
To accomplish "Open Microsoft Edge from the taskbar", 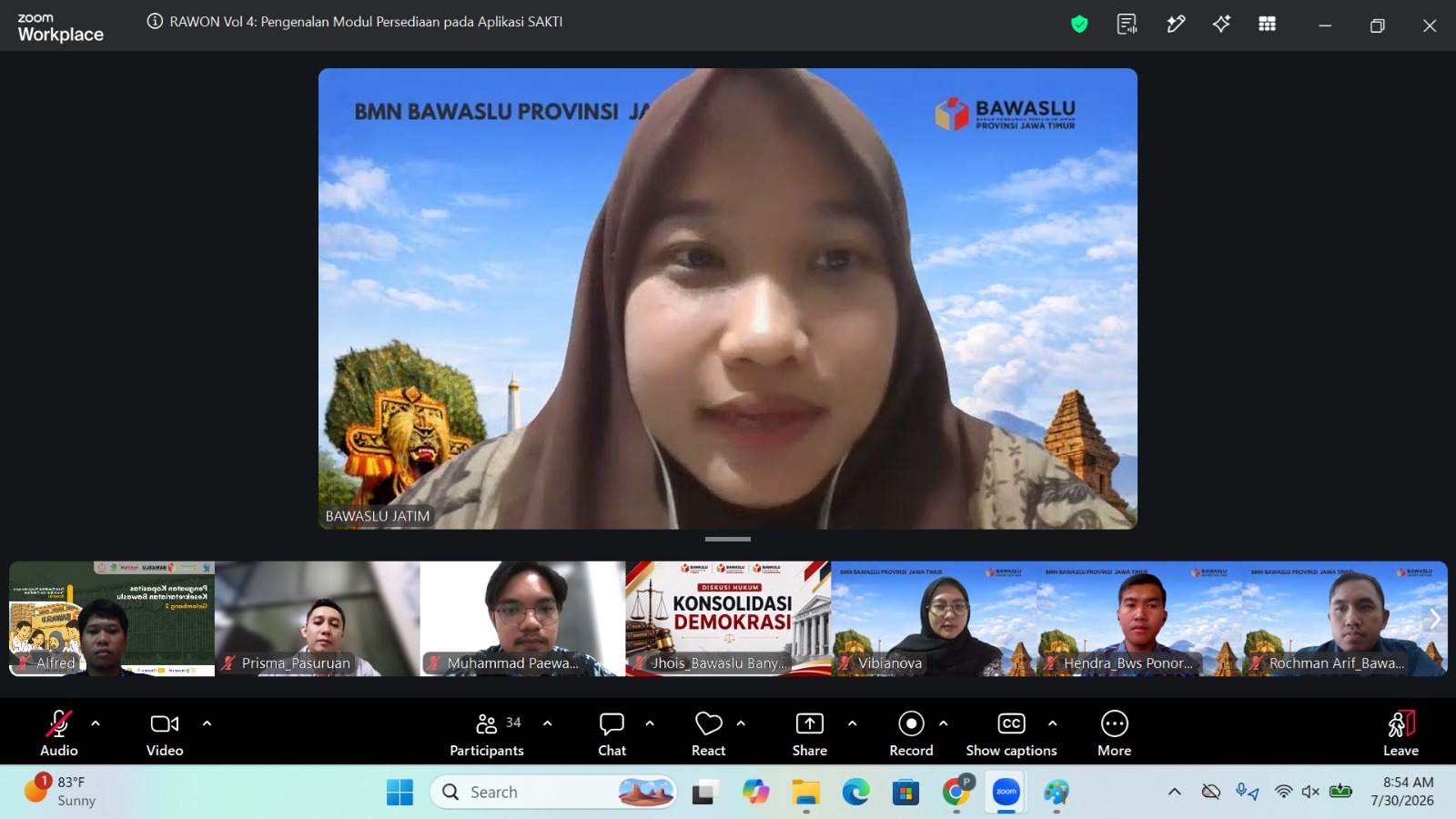I will (855, 793).
